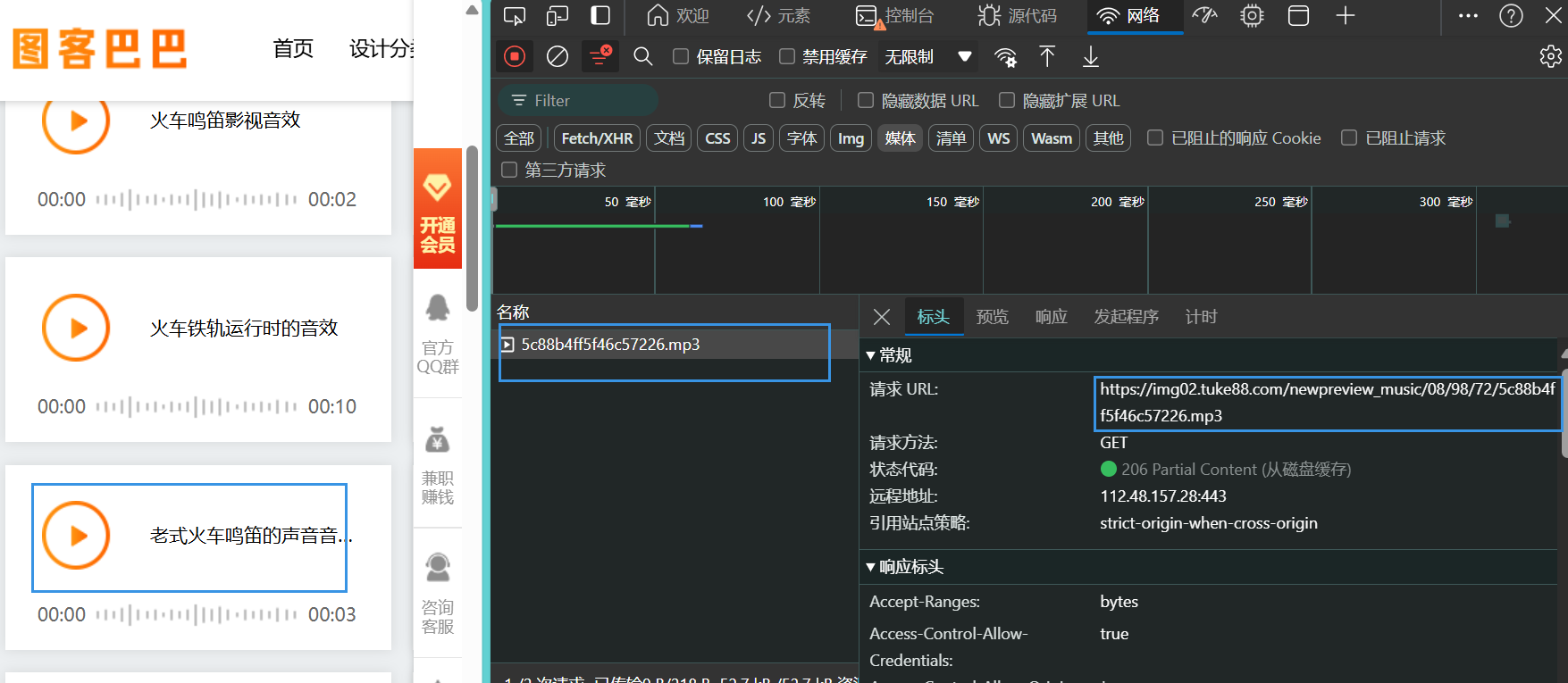Play 火车铁轨运行时的音效 audio
The width and height of the screenshot is (1568, 683).
point(77,328)
